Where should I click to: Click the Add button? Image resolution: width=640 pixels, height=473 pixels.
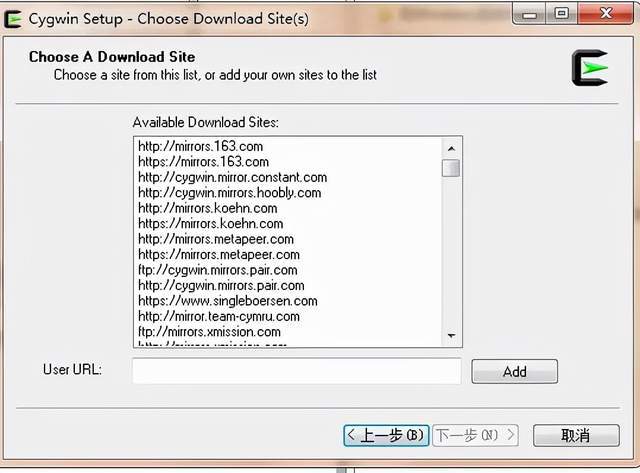click(514, 371)
